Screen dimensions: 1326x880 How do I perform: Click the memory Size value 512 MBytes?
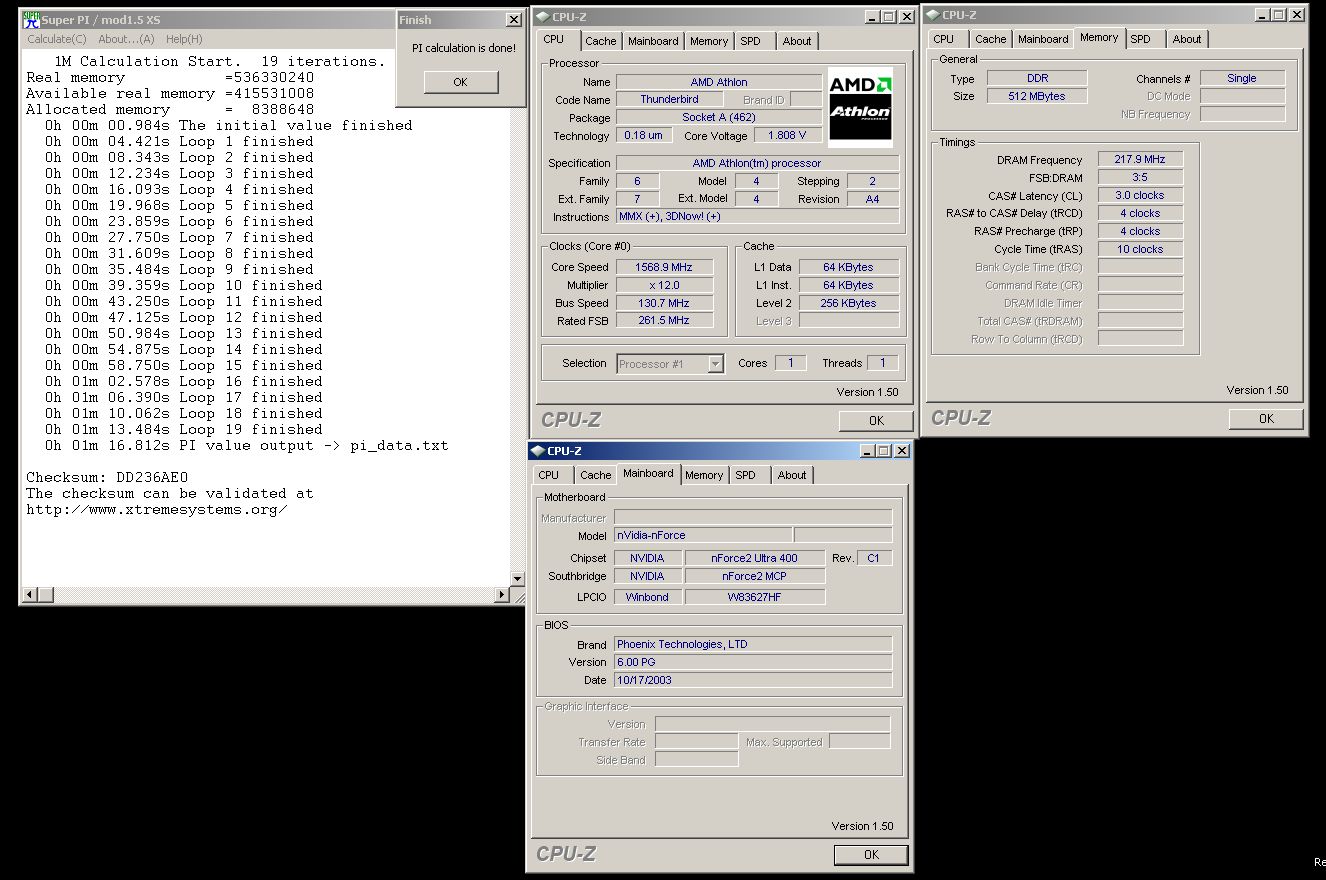(x=1037, y=97)
